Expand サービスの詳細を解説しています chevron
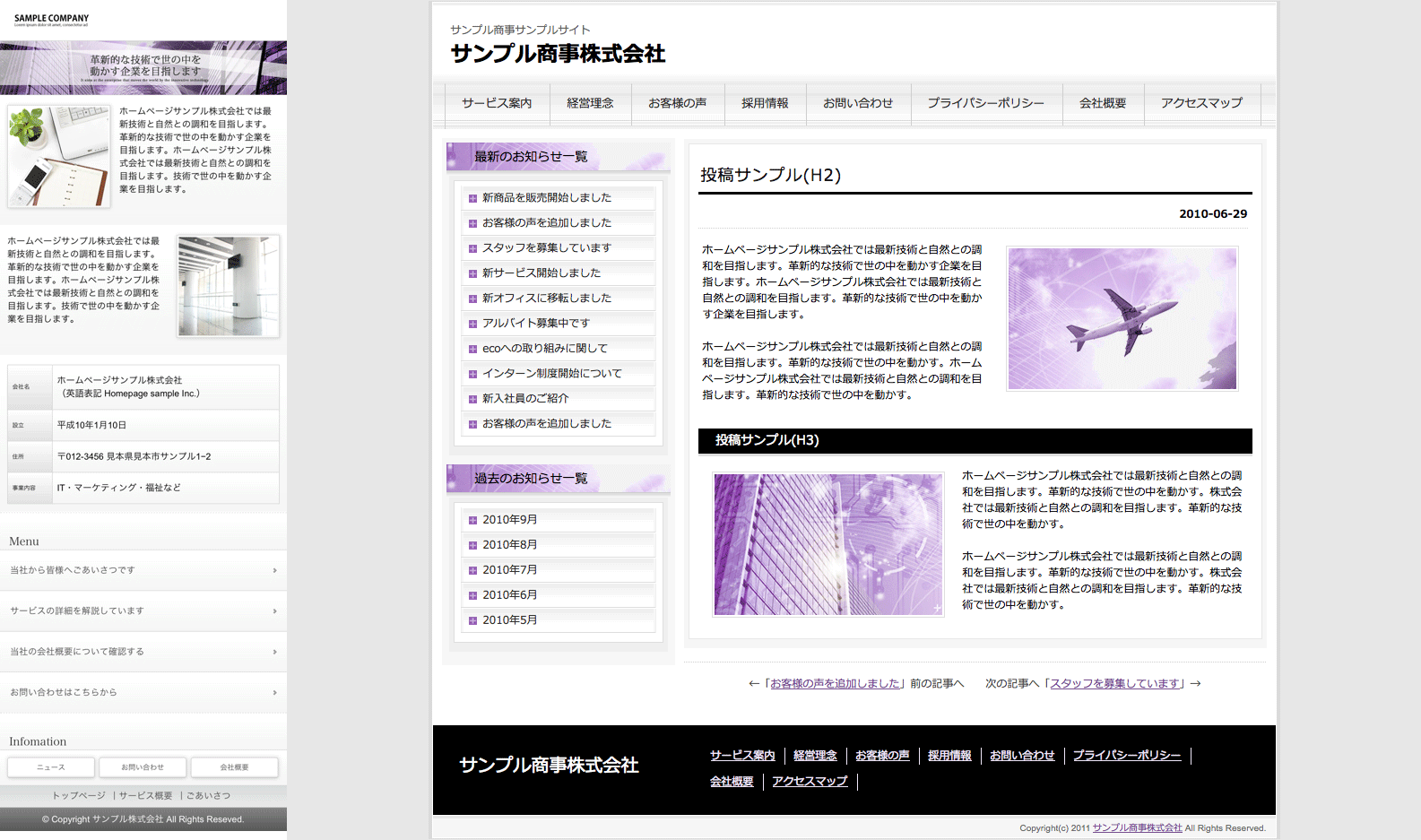1421x840 pixels. click(x=274, y=611)
